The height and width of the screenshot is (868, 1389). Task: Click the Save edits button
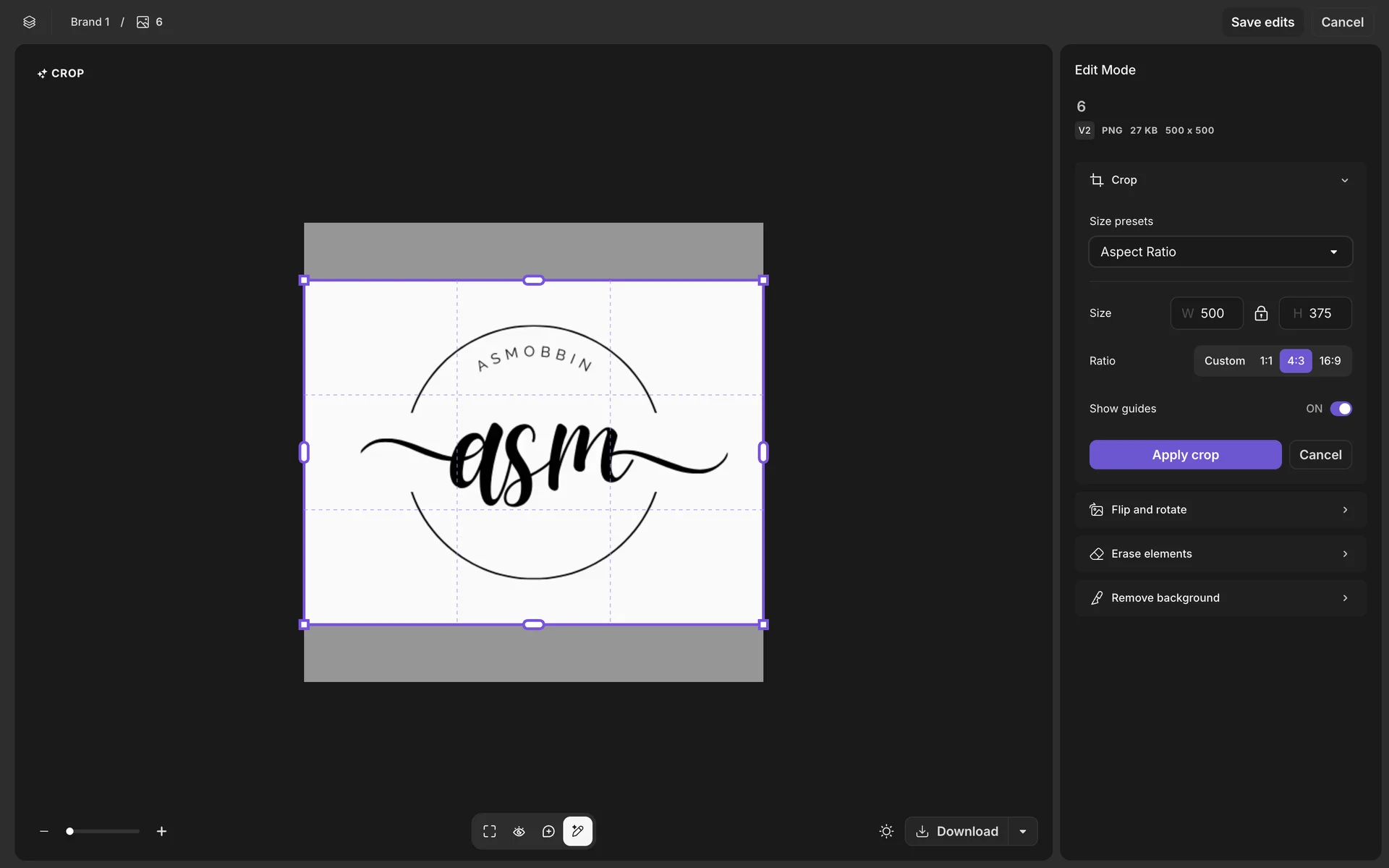pyautogui.click(x=1262, y=22)
